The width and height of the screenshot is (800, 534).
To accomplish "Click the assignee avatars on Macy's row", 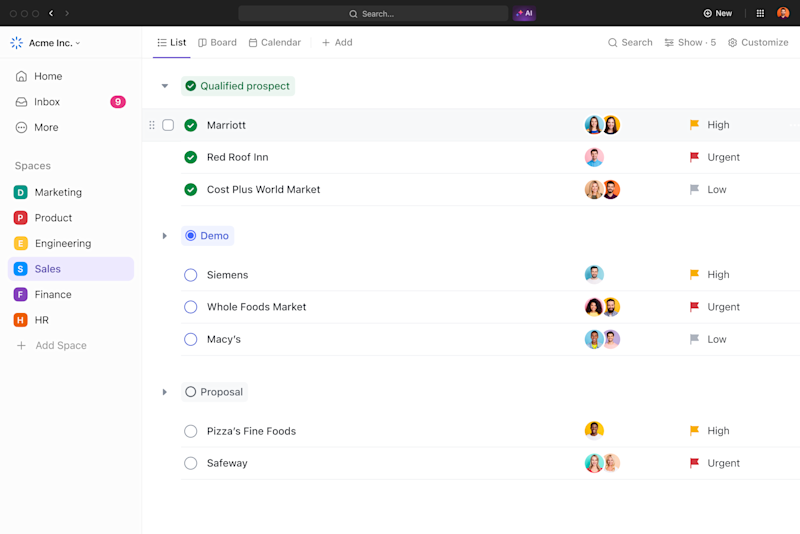I will tap(602, 339).
